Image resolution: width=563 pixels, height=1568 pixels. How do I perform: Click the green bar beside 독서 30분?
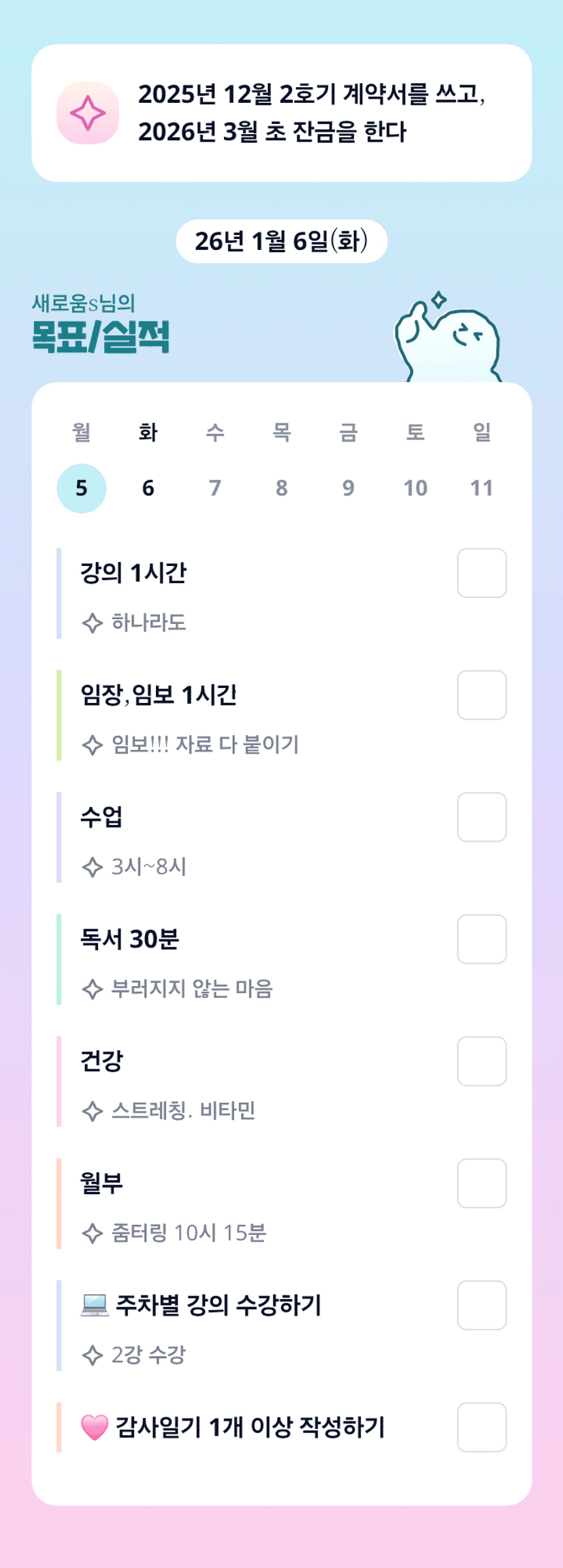(x=59, y=959)
